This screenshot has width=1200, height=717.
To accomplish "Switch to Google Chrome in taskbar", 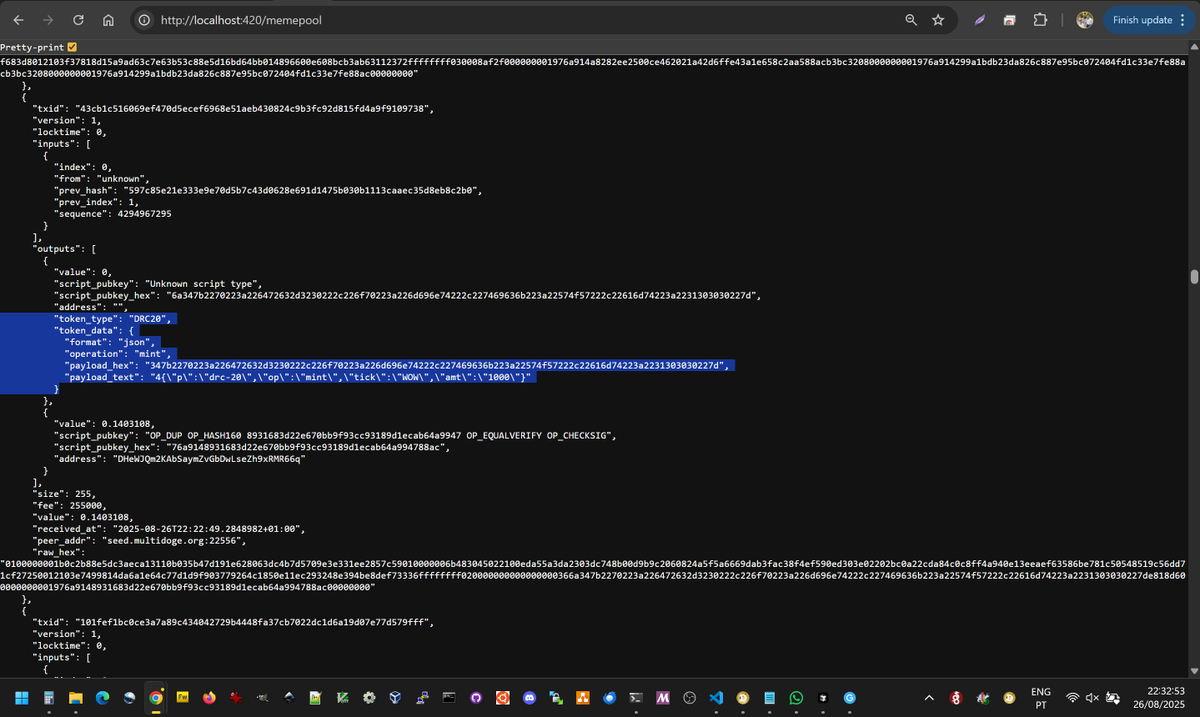I will pos(155,697).
